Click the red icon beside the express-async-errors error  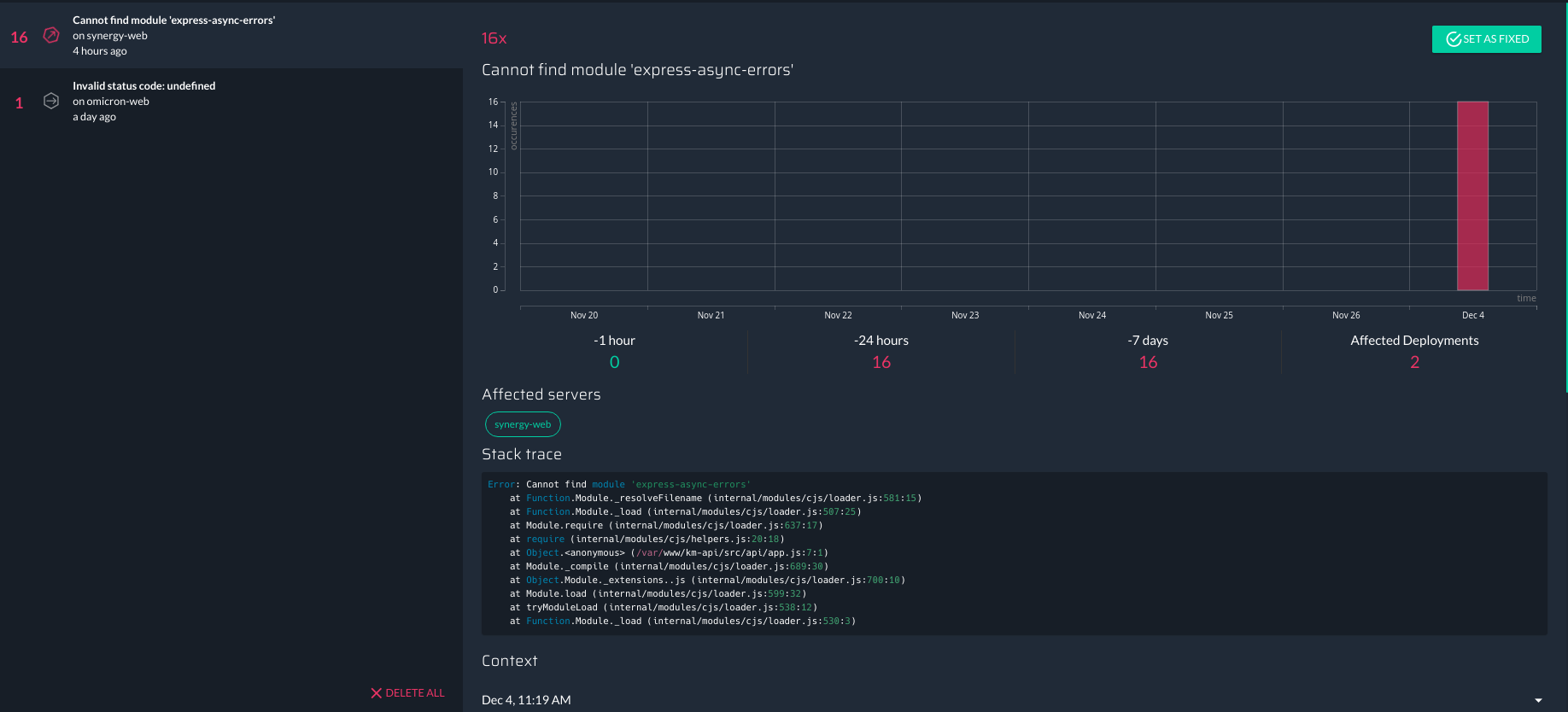pos(51,35)
